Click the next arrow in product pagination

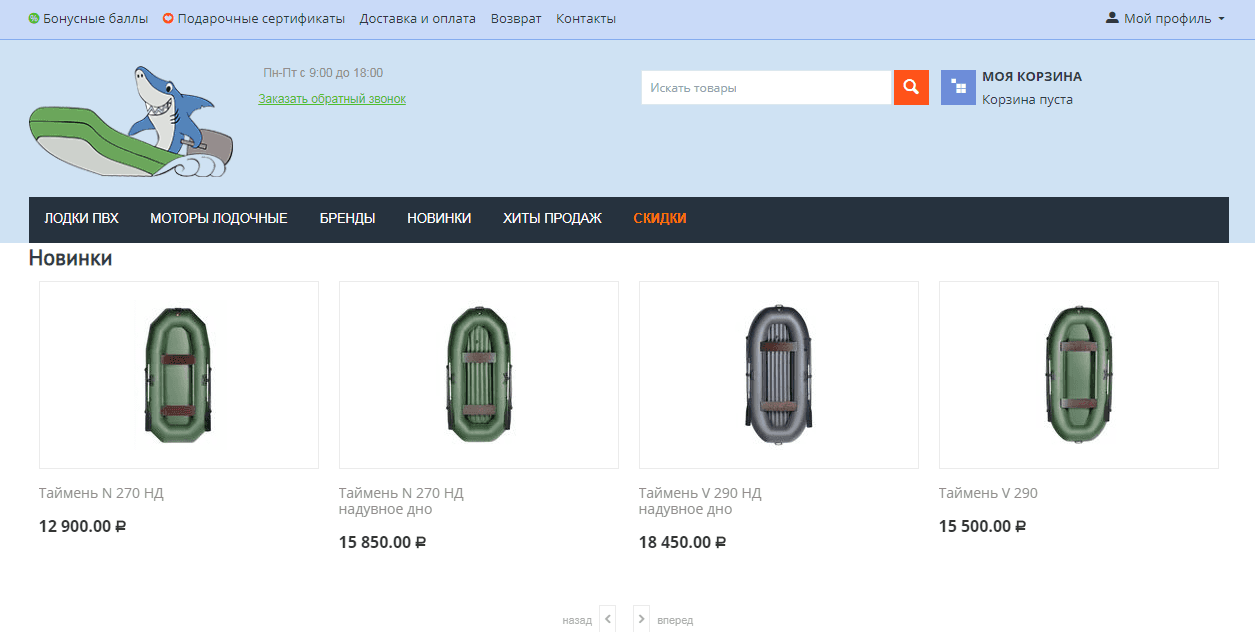pos(641,619)
